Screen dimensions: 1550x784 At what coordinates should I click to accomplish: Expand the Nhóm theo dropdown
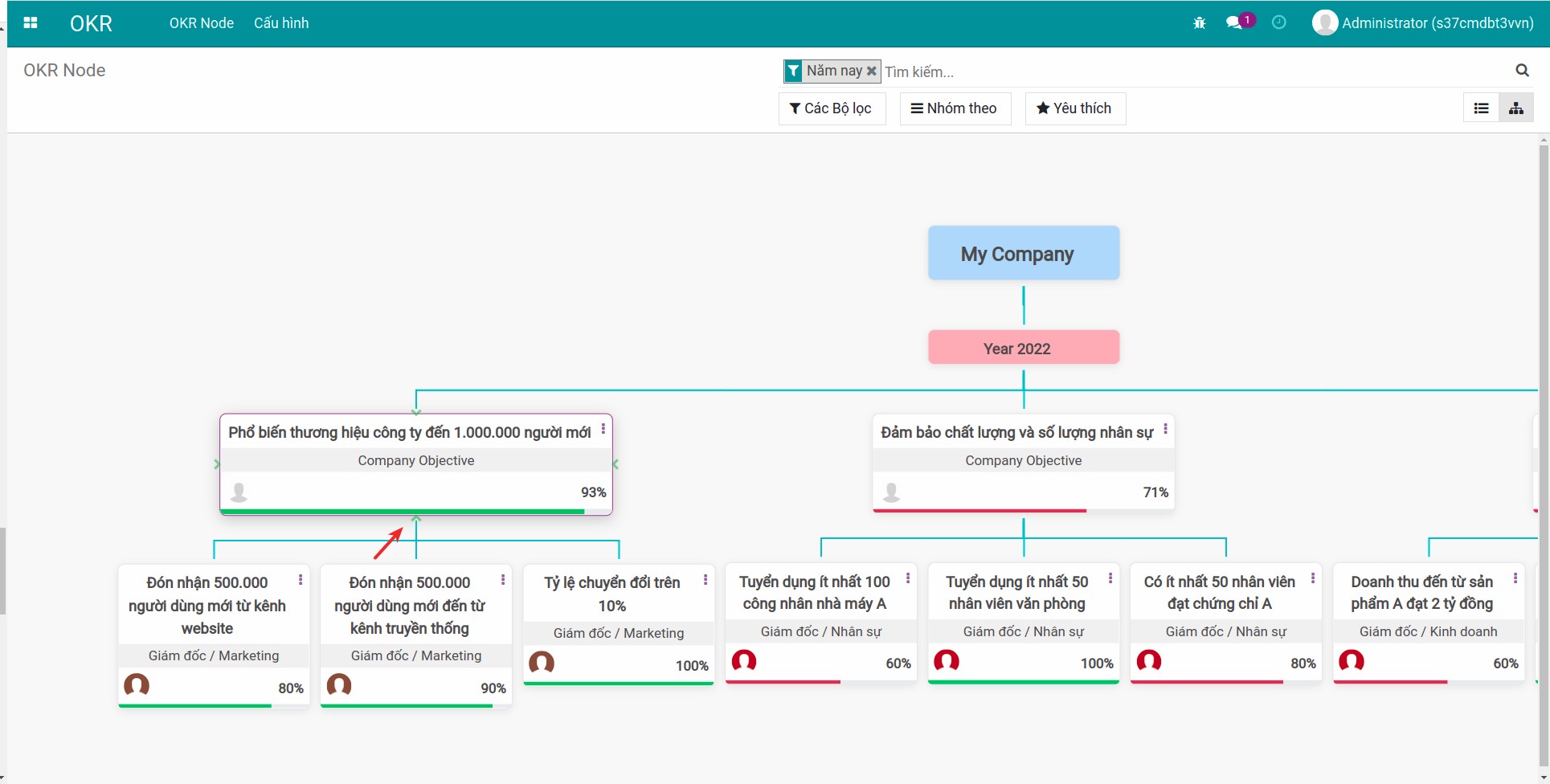(x=955, y=108)
